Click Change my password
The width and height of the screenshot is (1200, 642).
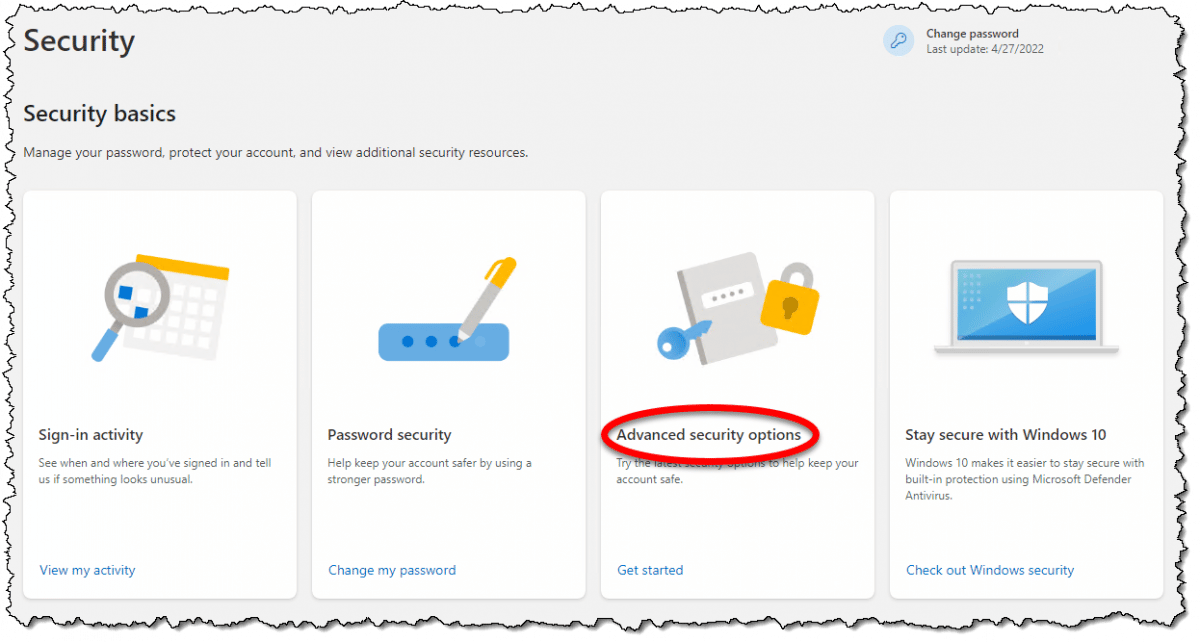click(392, 570)
